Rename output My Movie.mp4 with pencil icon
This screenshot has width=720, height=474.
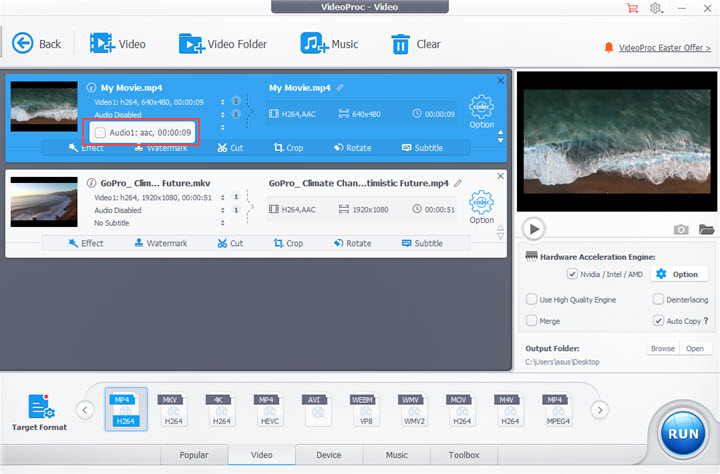[x=340, y=87]
